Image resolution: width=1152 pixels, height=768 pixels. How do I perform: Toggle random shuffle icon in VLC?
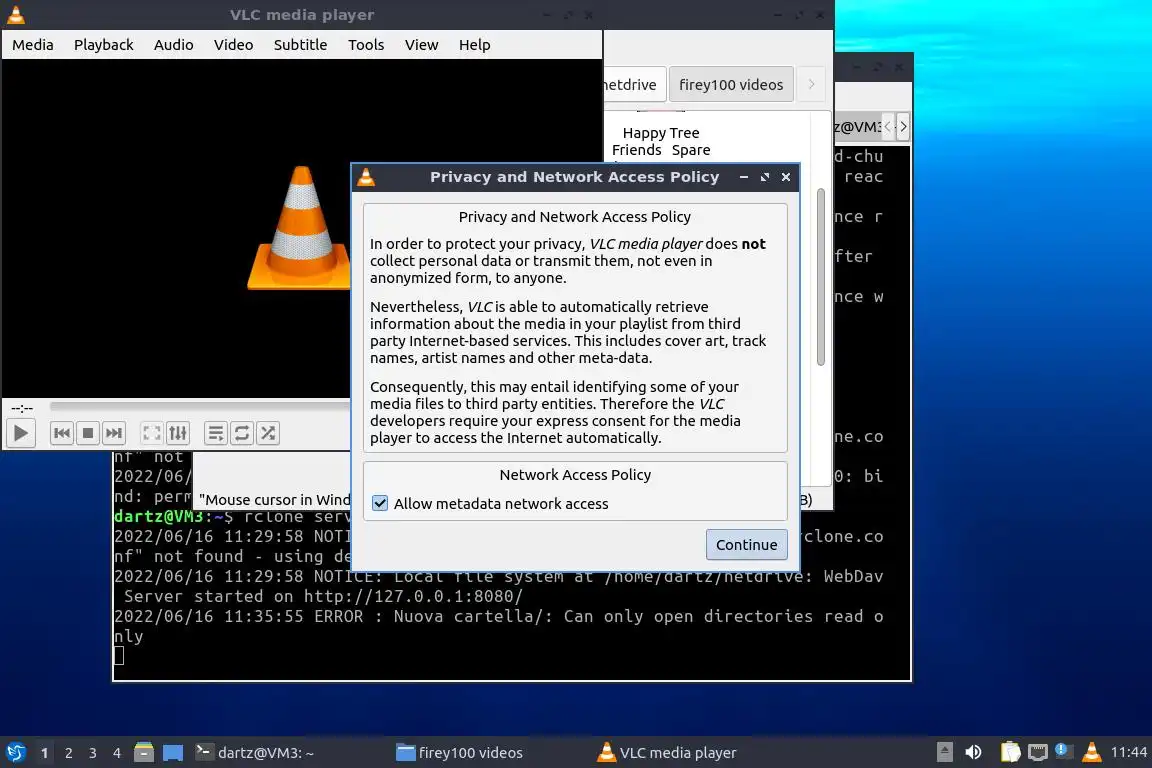(268, 433)
